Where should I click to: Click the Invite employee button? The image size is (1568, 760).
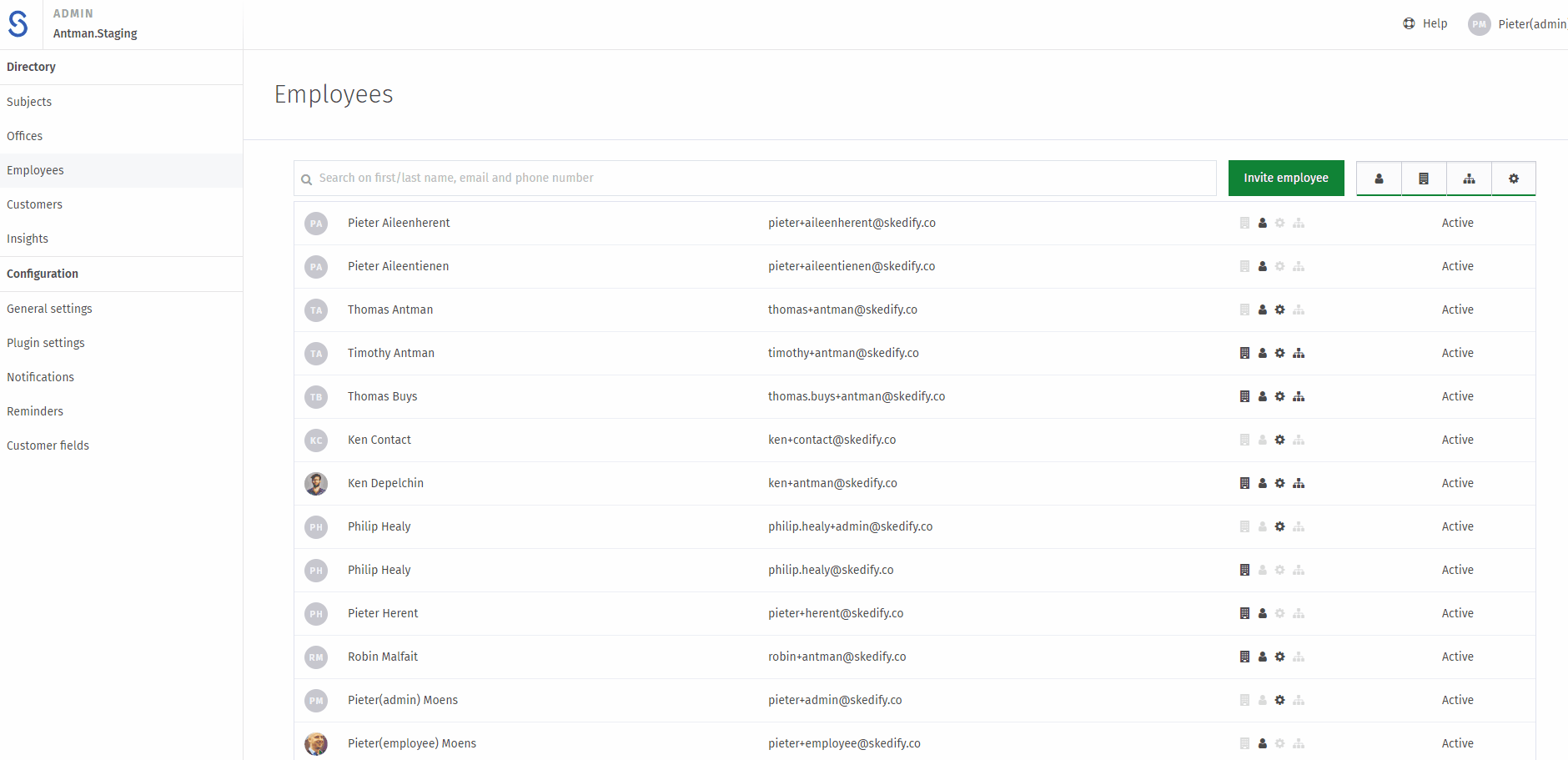(x=1285, y=179)
